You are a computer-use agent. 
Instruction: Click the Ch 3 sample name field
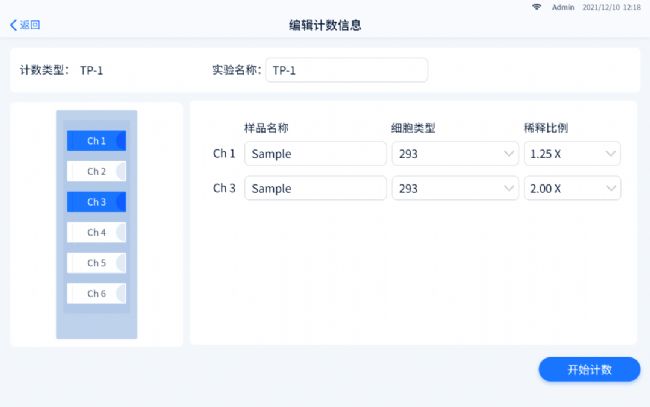[x=315, y=188]
